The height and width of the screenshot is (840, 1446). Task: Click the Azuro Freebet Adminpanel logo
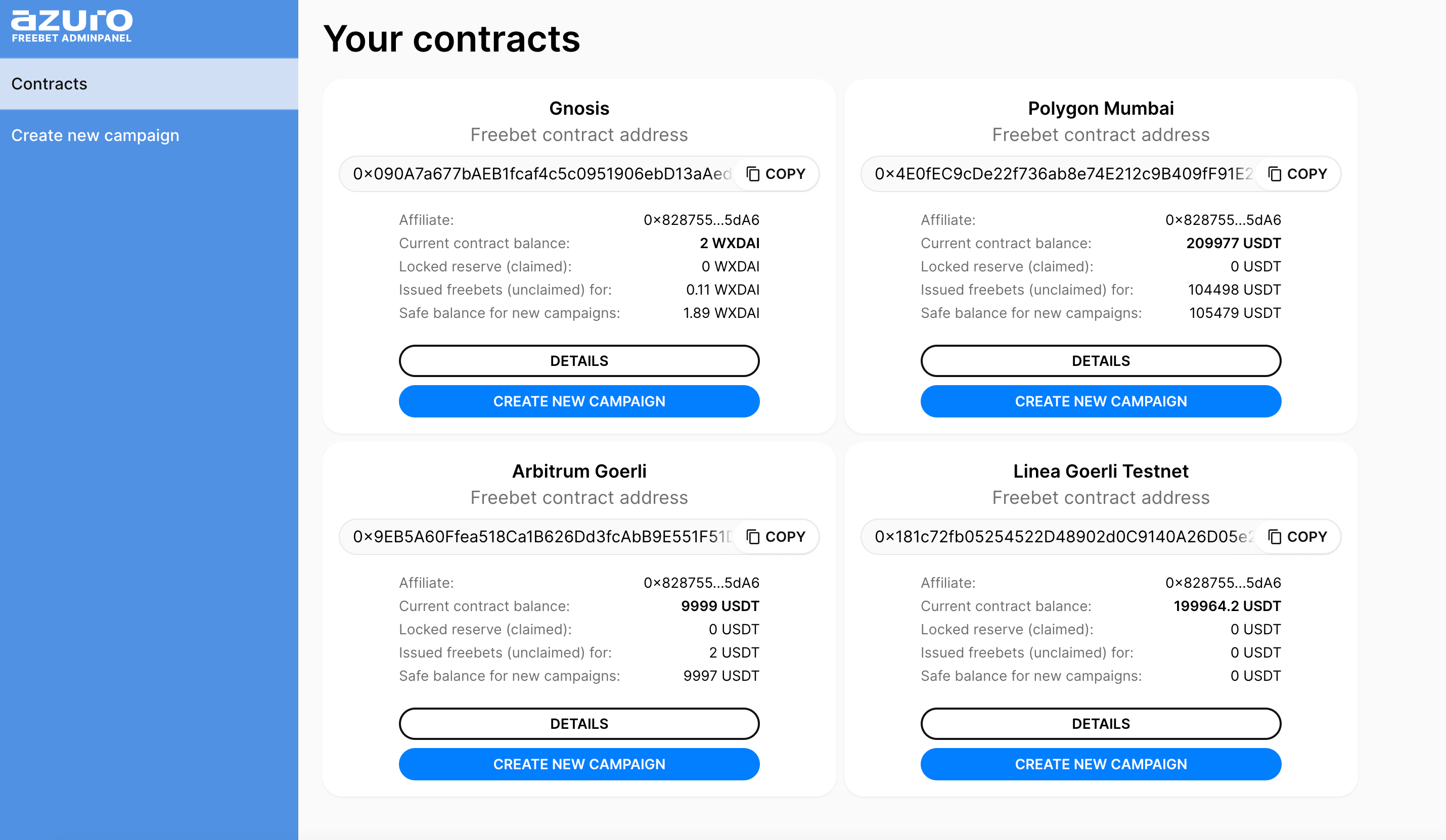[x=72, y=26]
